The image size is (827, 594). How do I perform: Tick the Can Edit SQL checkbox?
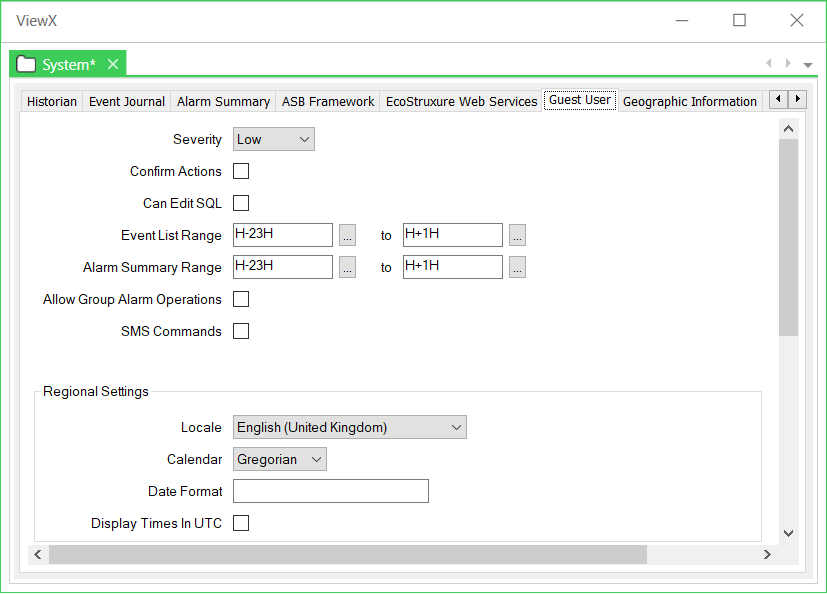241,204
